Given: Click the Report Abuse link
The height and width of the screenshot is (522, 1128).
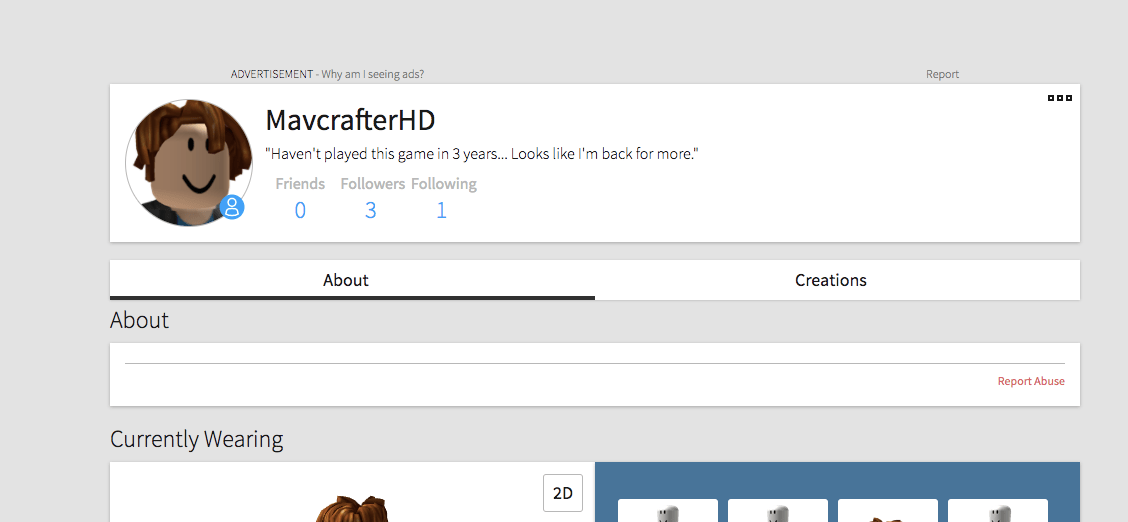Looking at the screenshot, I should pyautogui.click(x=1030, y=381).
